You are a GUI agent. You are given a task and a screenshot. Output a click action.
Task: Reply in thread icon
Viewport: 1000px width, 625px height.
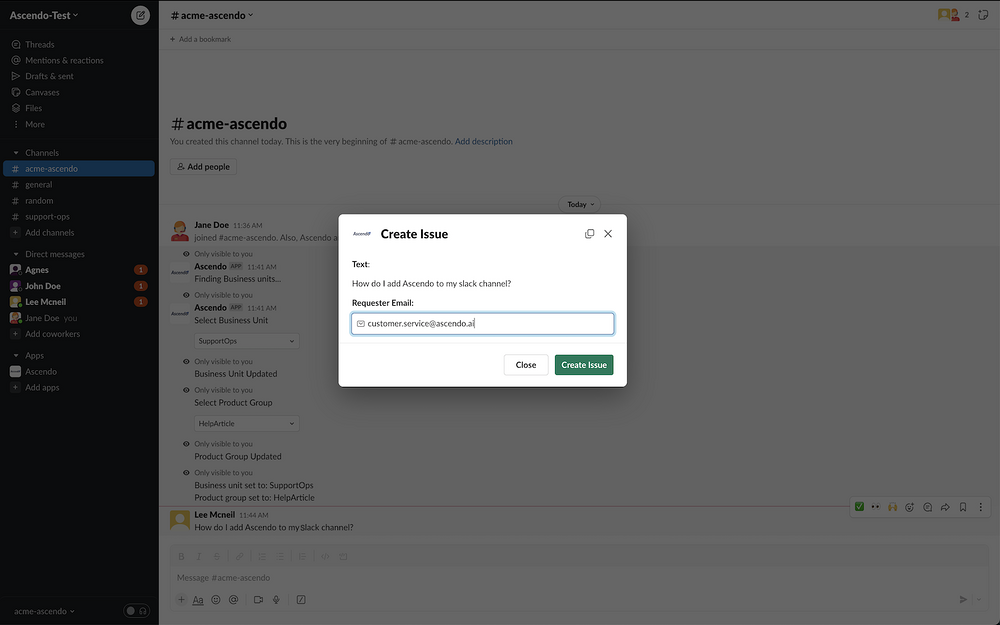coord(927,507)
